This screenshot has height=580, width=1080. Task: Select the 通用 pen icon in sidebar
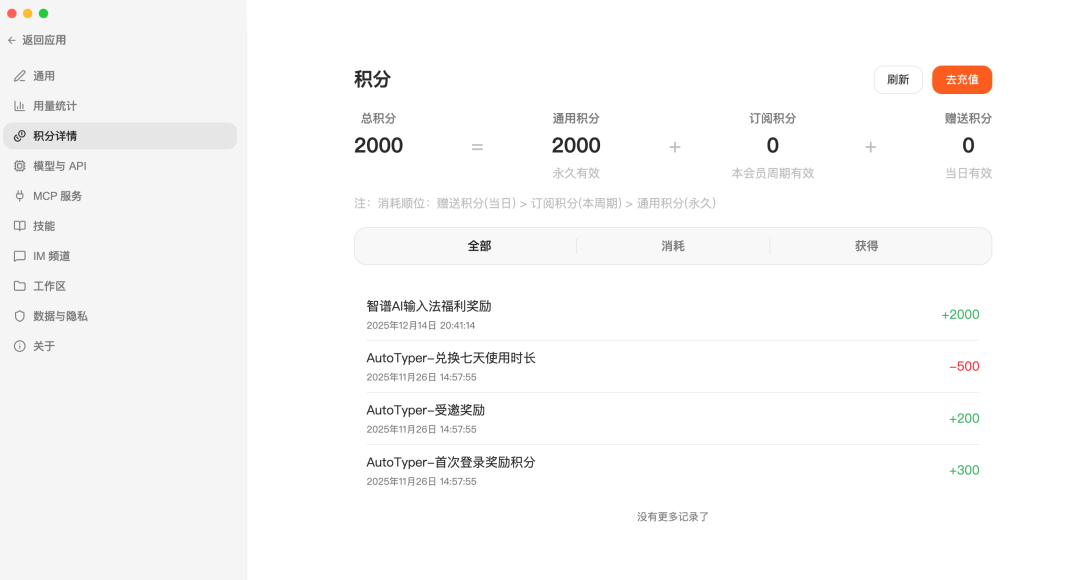[22, 75]
